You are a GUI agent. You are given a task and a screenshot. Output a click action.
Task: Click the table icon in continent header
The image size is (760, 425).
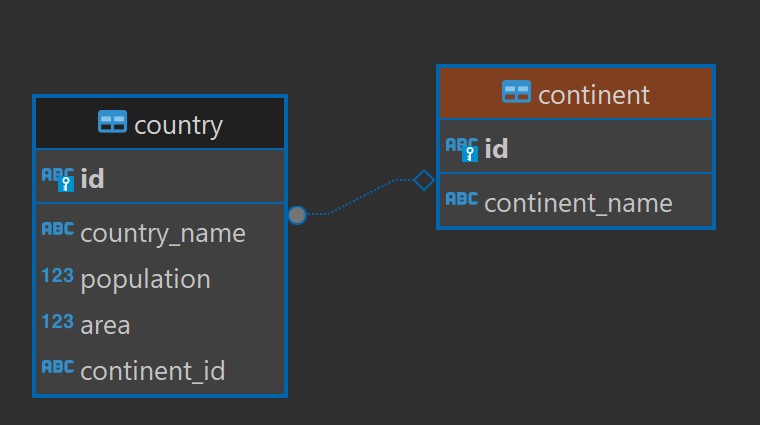516,93
